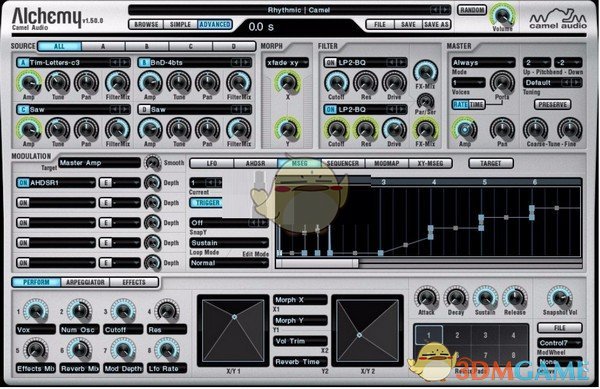Click the Morph X knob
The image size is (600, 389).
point(287,81)
